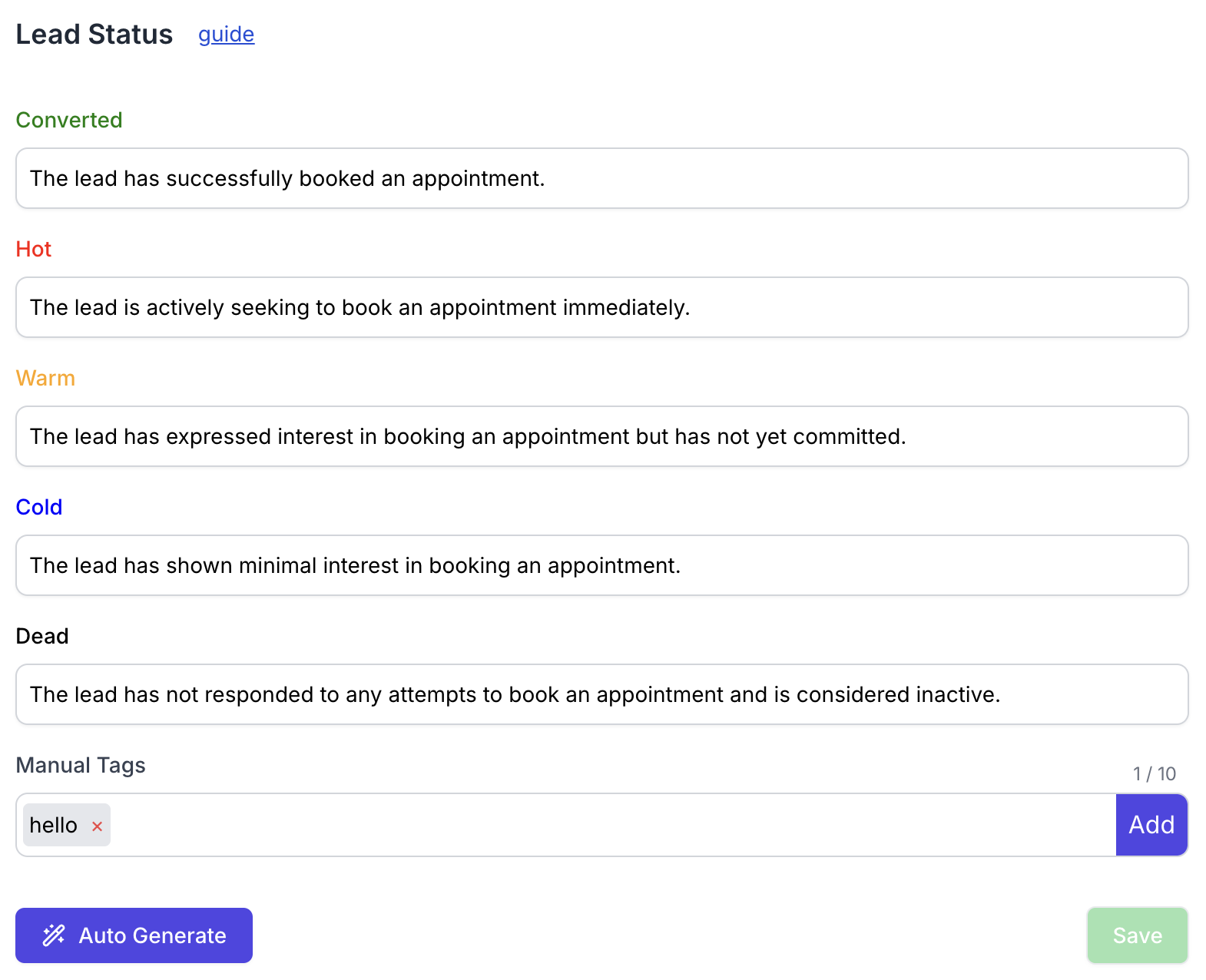Click the orange Warm label
The image size is (1206, 980).
(45, 378)
